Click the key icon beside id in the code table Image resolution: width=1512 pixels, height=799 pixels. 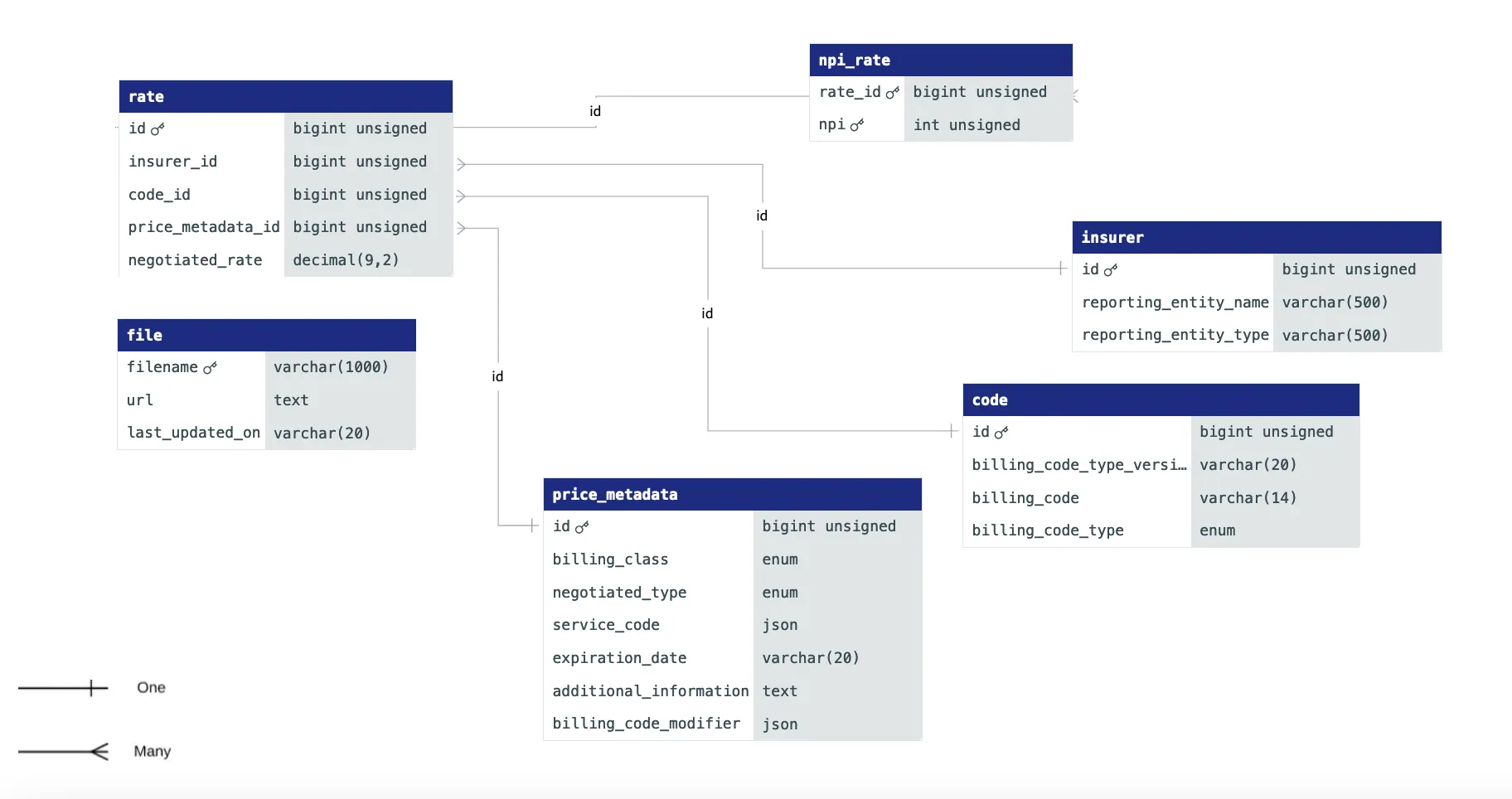pos(1001,433)
